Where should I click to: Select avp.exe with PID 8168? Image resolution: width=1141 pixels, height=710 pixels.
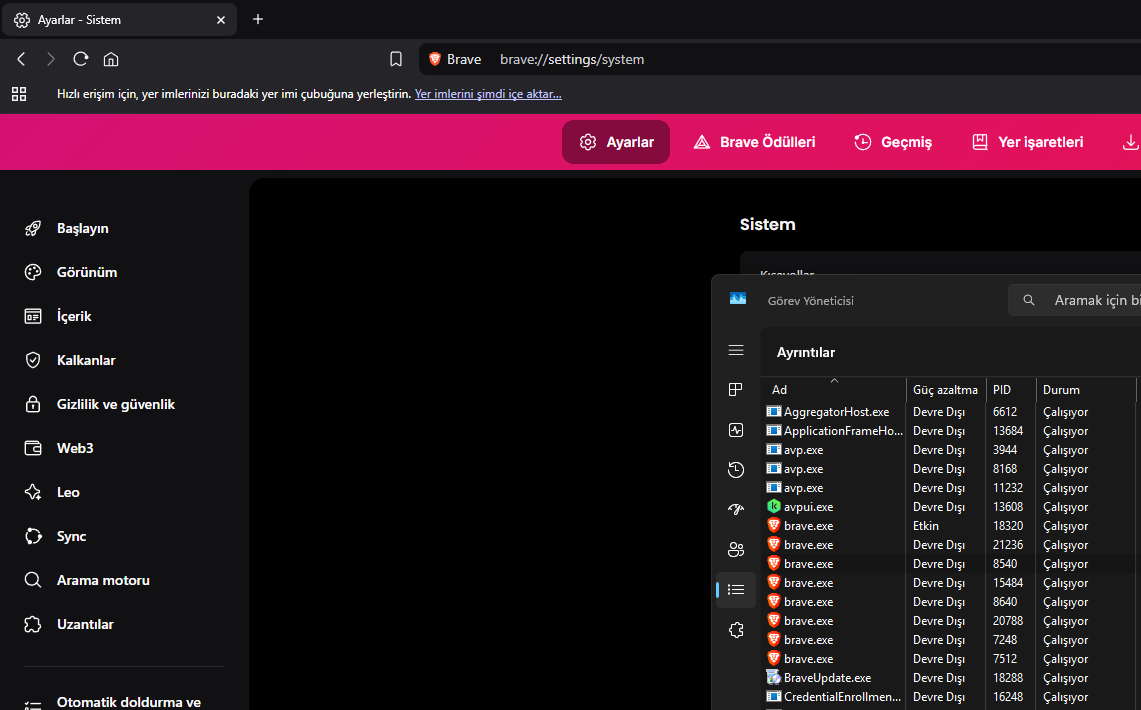(952, 468)
